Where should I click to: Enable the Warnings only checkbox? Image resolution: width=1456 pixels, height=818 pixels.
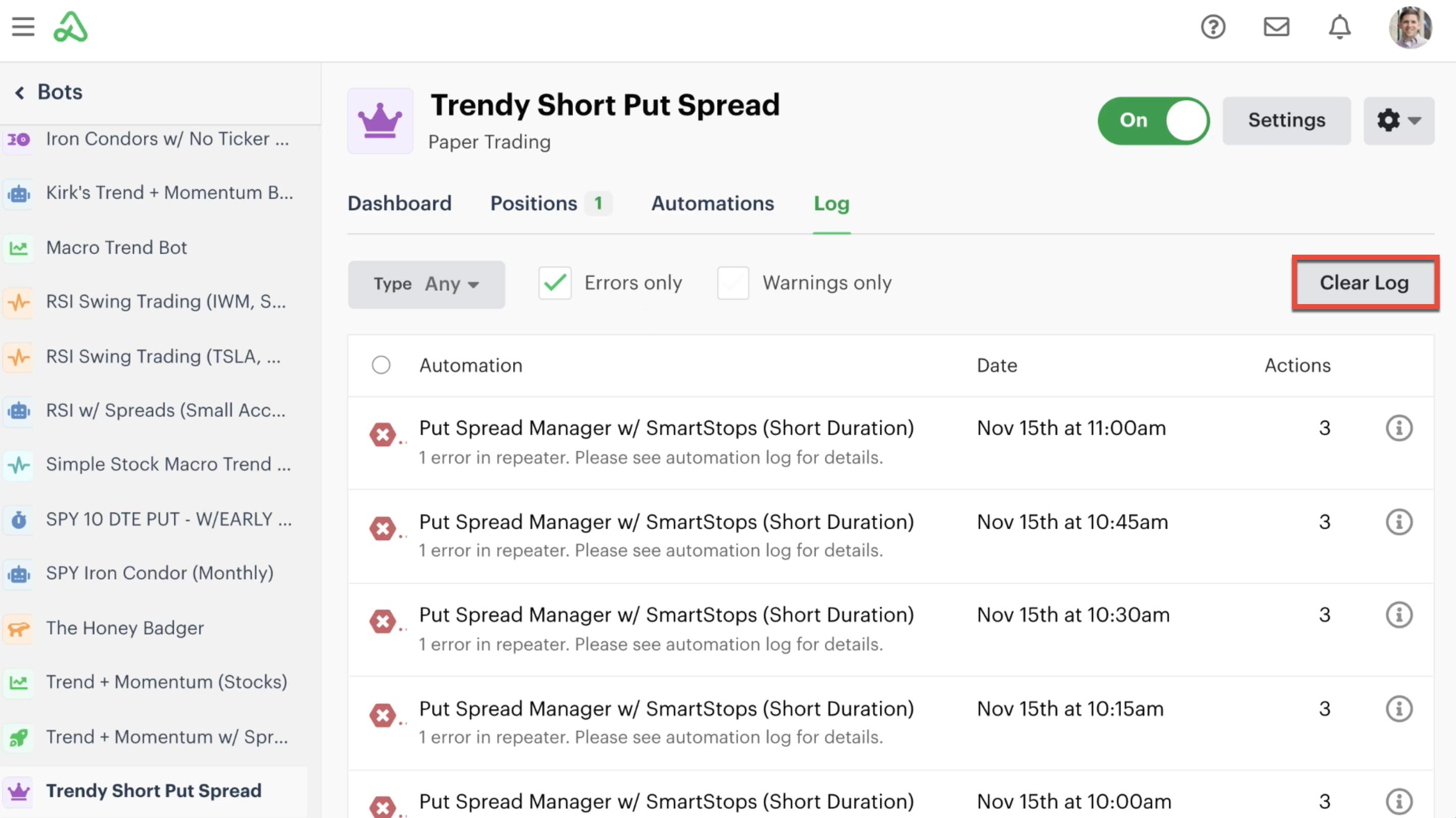click(x=733, y=283)
